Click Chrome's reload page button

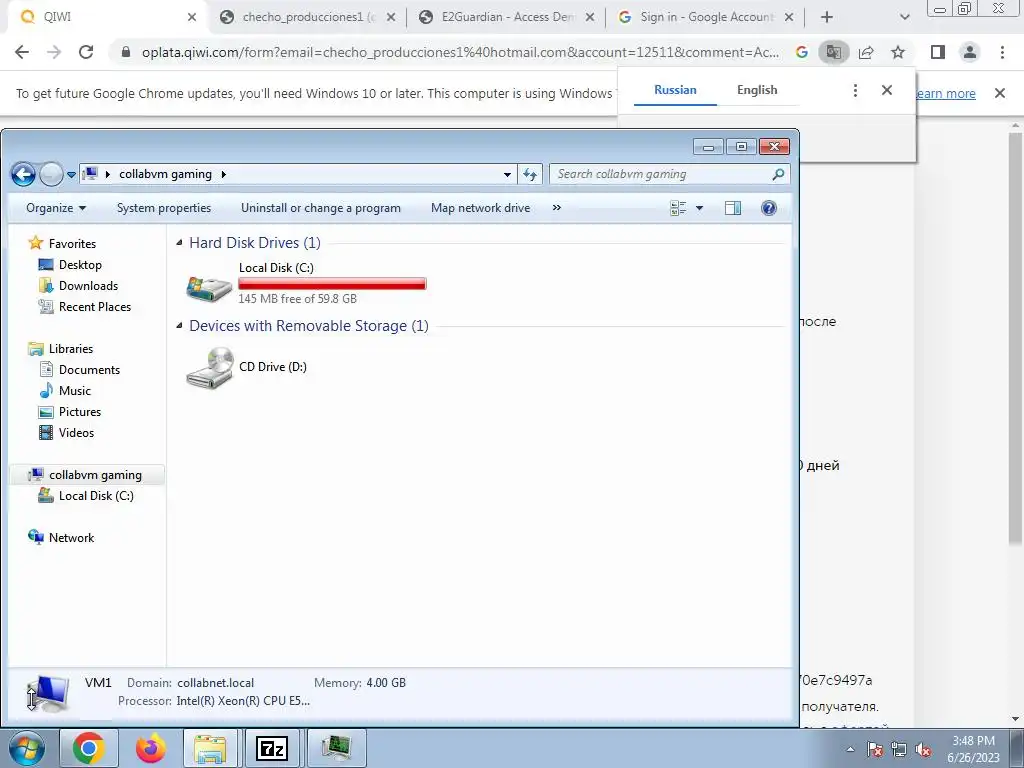pos(86,52)
